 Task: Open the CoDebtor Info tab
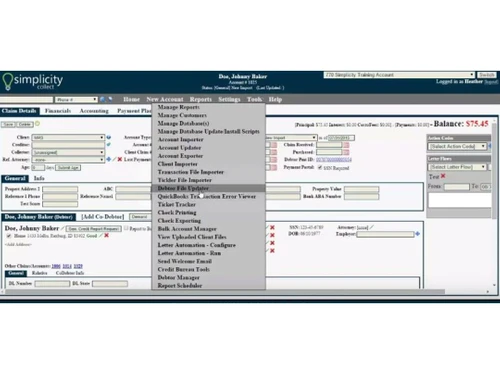(70, 273)
